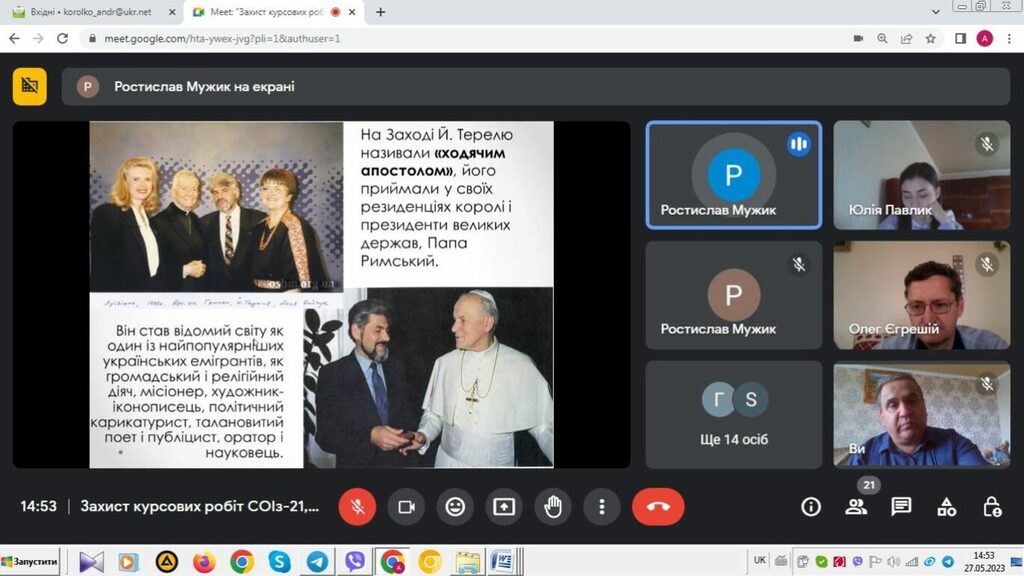Raise your hand in the meeting
The height and width of the screenshot is (576, 1024).
pyautogui.click(x=553, y=507)
